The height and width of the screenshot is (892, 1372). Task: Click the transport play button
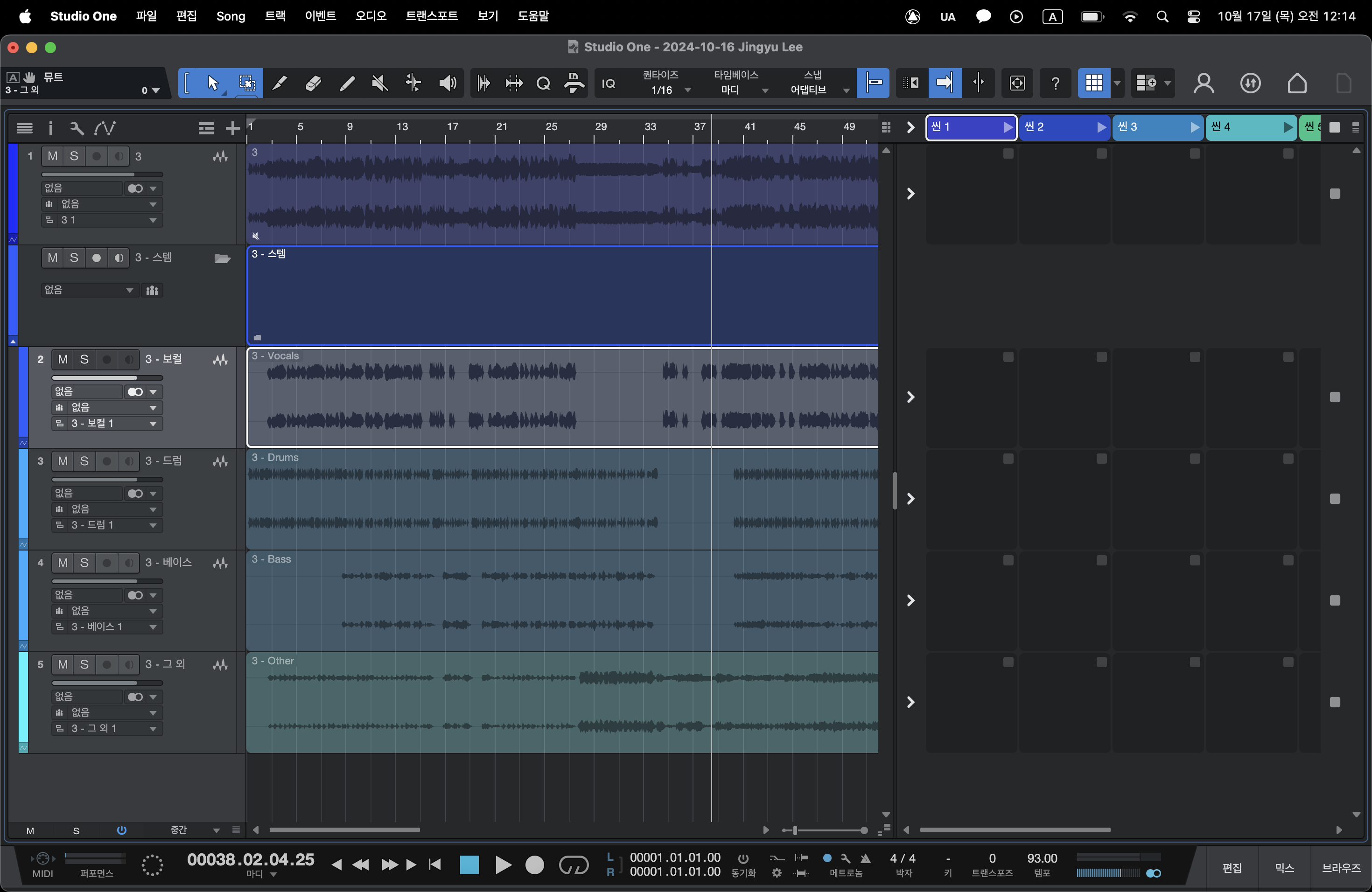coord(503,864)
